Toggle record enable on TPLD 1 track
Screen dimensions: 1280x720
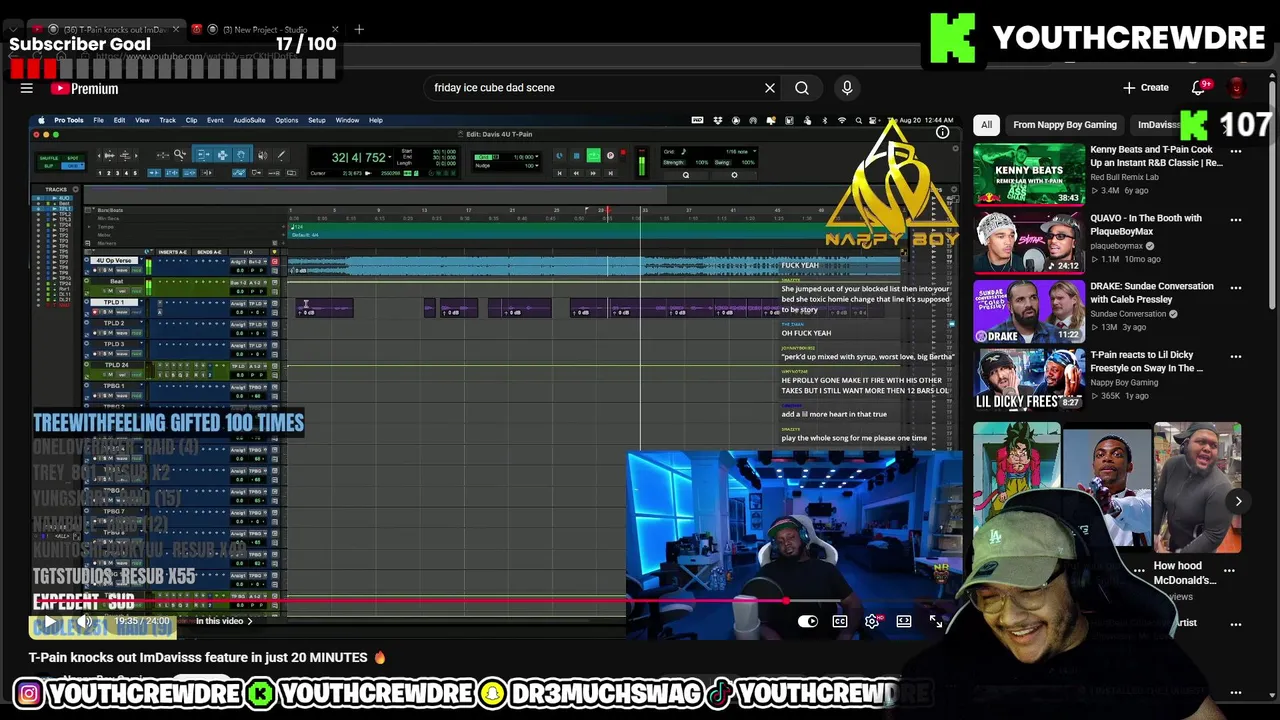[95, 312]
